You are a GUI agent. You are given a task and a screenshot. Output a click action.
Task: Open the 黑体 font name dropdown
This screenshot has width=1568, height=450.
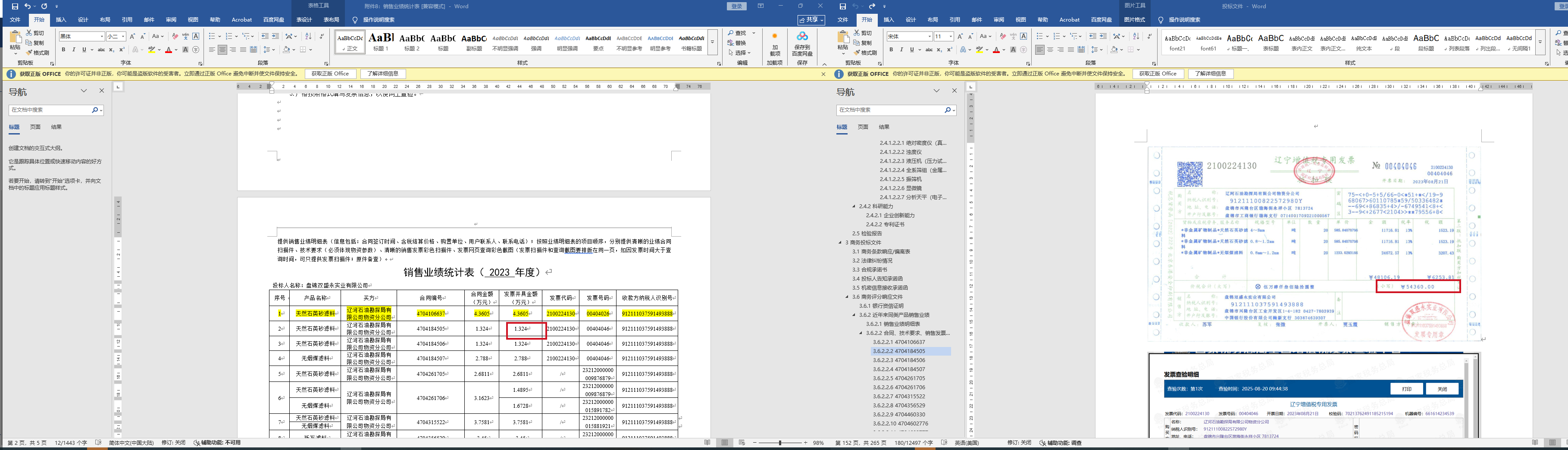pyautogui.click(x=101, y=37)
